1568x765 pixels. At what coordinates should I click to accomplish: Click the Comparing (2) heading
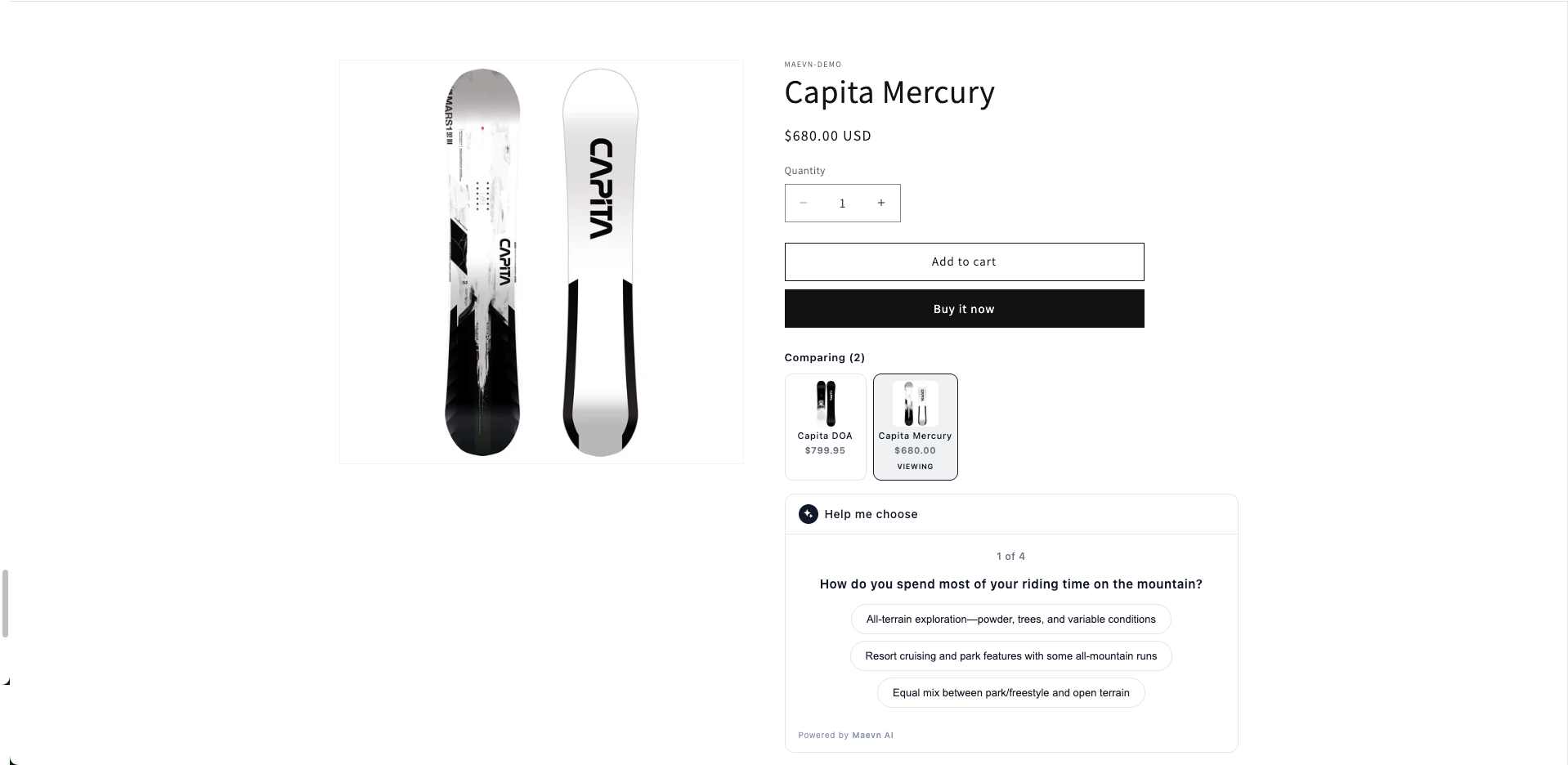(x=824, y=358)
